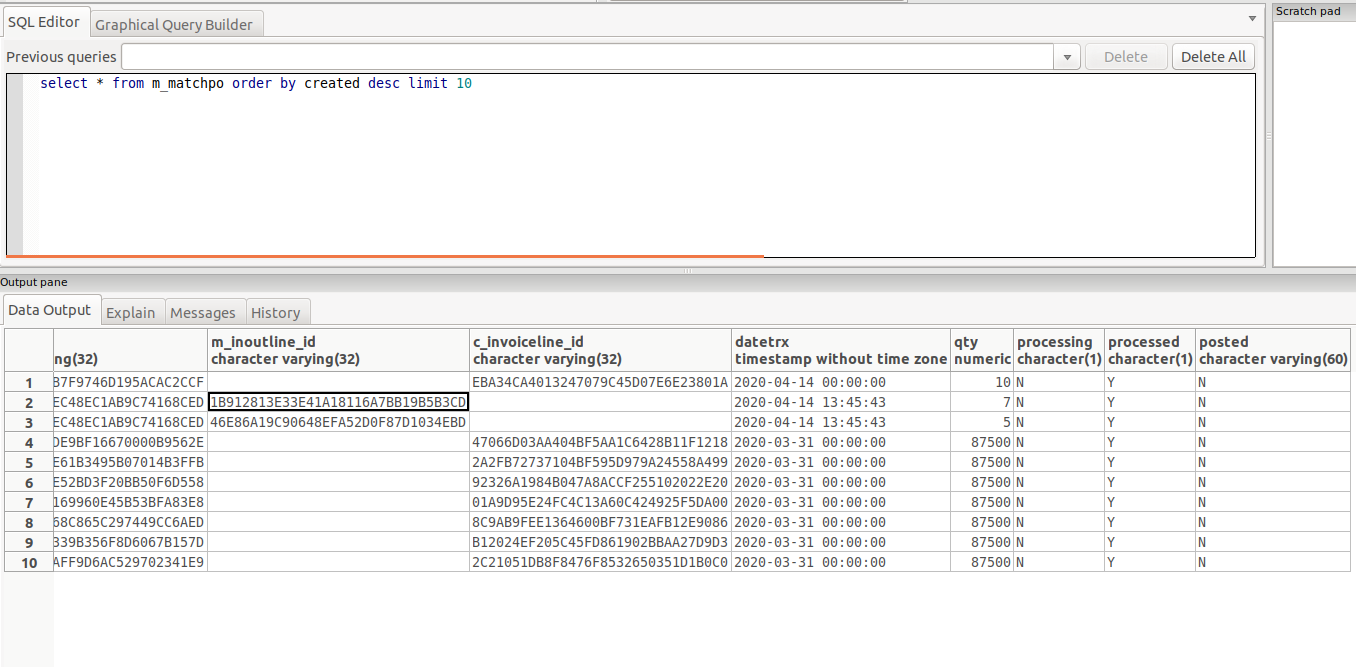Click the datetrx column header
The width and height of the screenshot is (1356, 667).
[x=840, y=350]
